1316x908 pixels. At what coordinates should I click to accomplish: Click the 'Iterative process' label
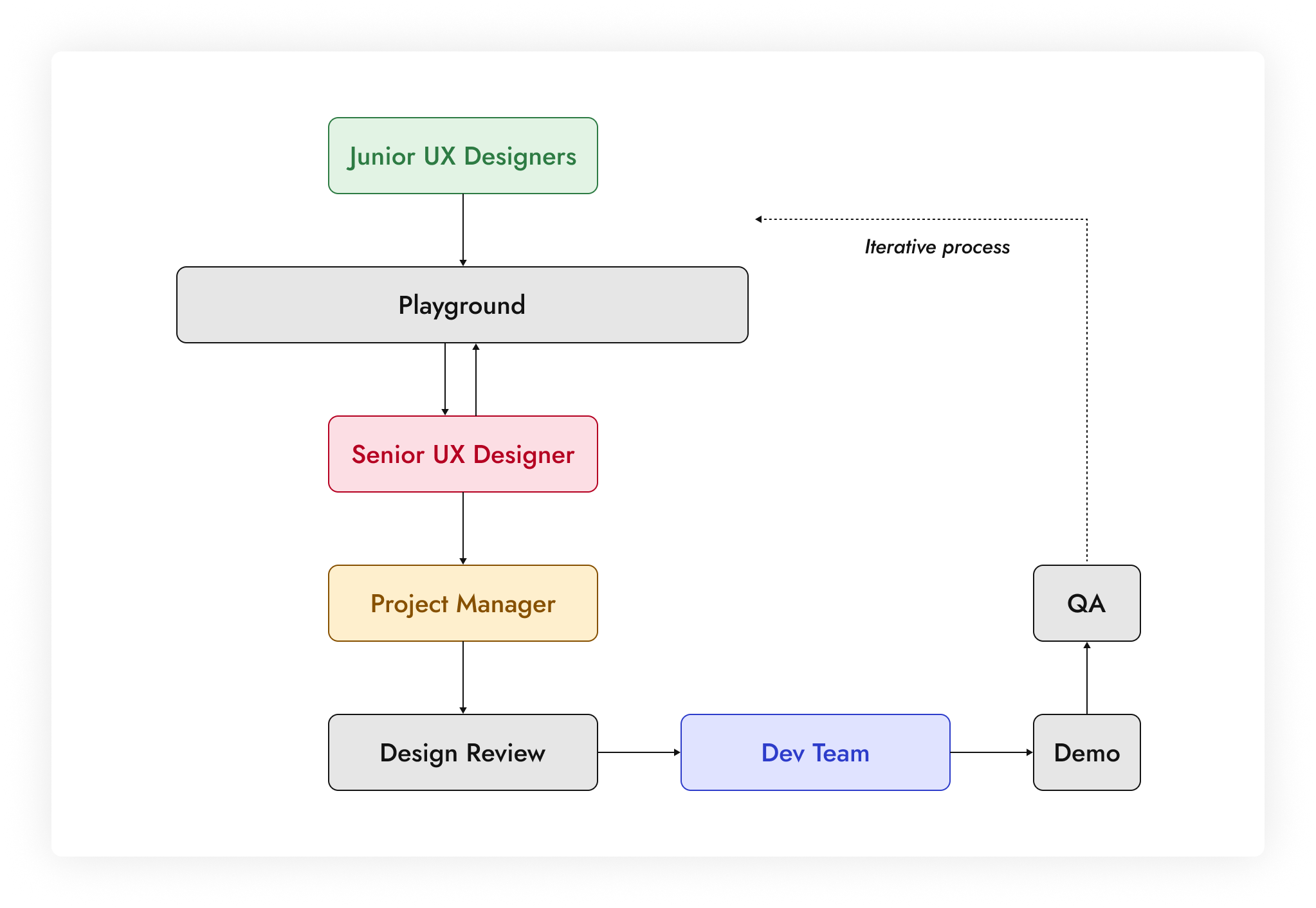click(x=937, y=247)
